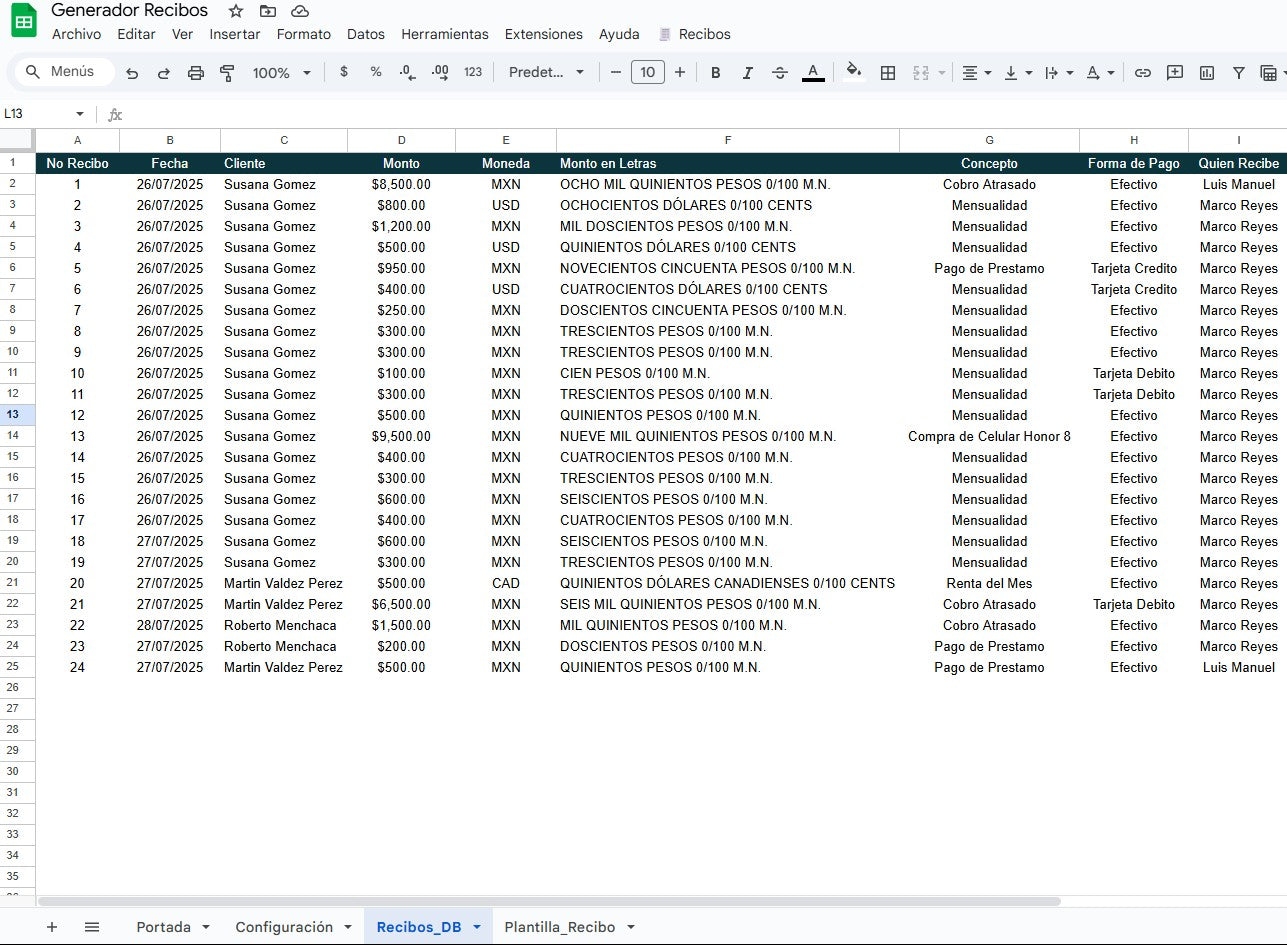Open the font Predet... dropdown

(546, 72)
